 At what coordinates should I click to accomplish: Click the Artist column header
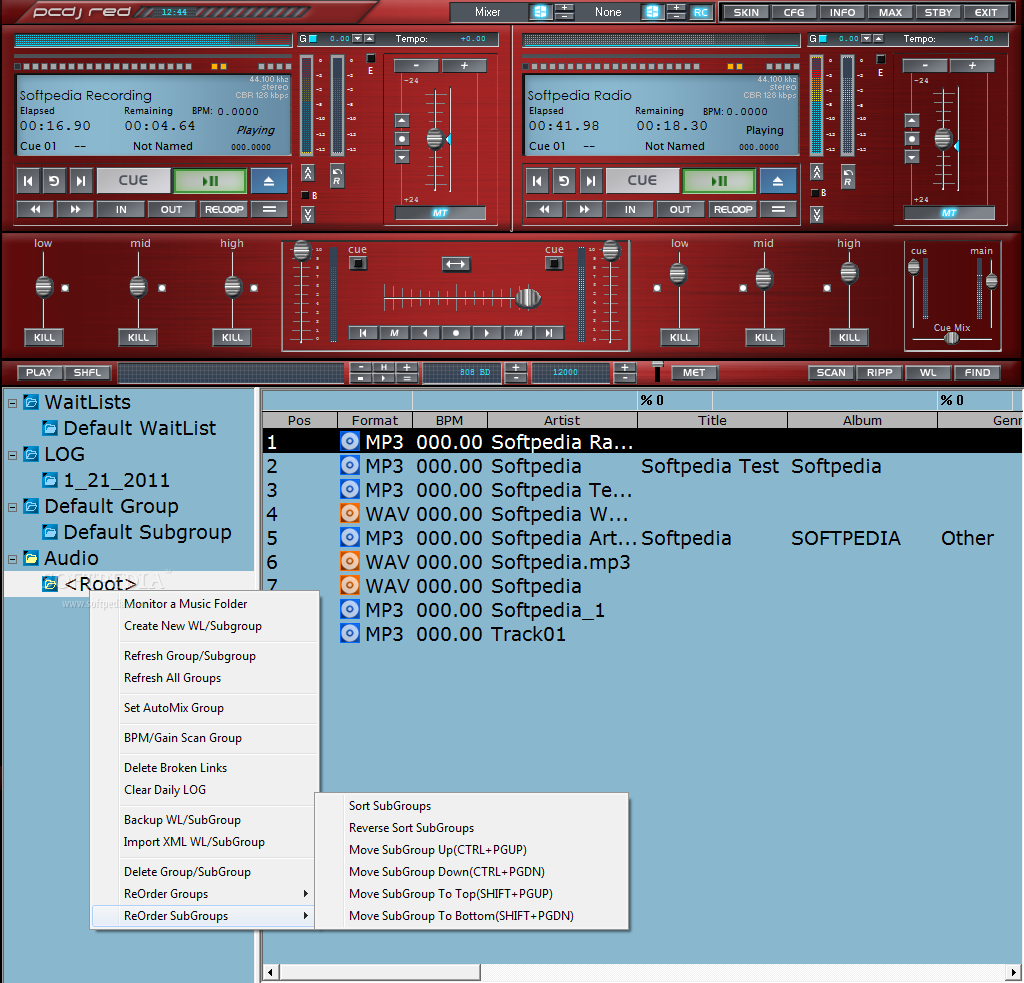pos(562,420)
